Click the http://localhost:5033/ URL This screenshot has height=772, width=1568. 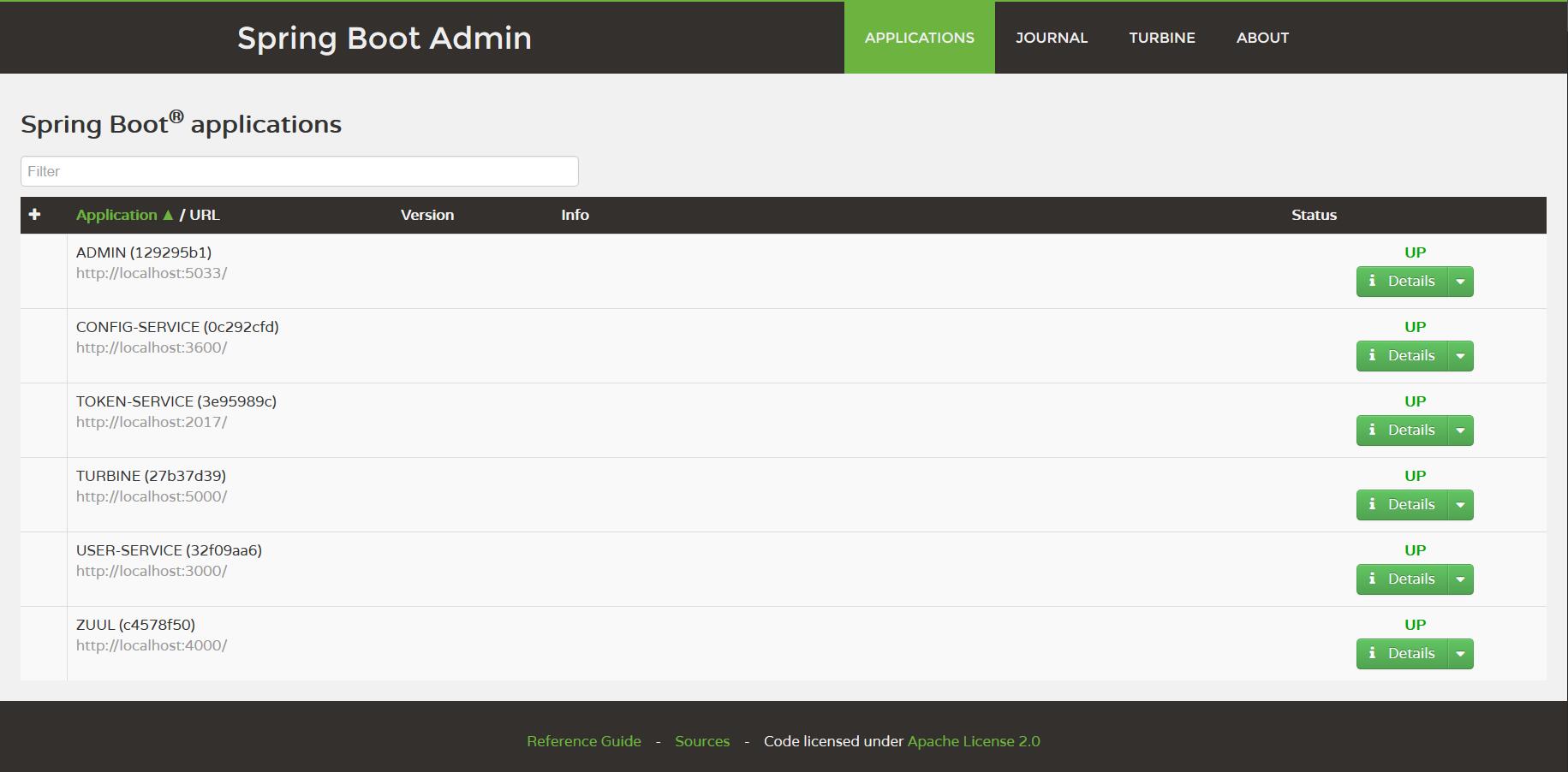point(152,273)
